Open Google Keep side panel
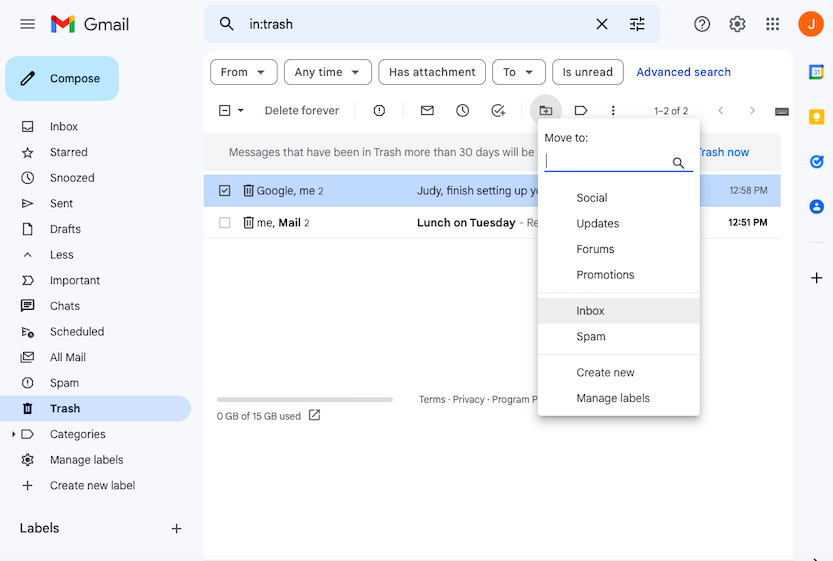The width and height of the screenshot is (833, 561). tap(816, 117)
